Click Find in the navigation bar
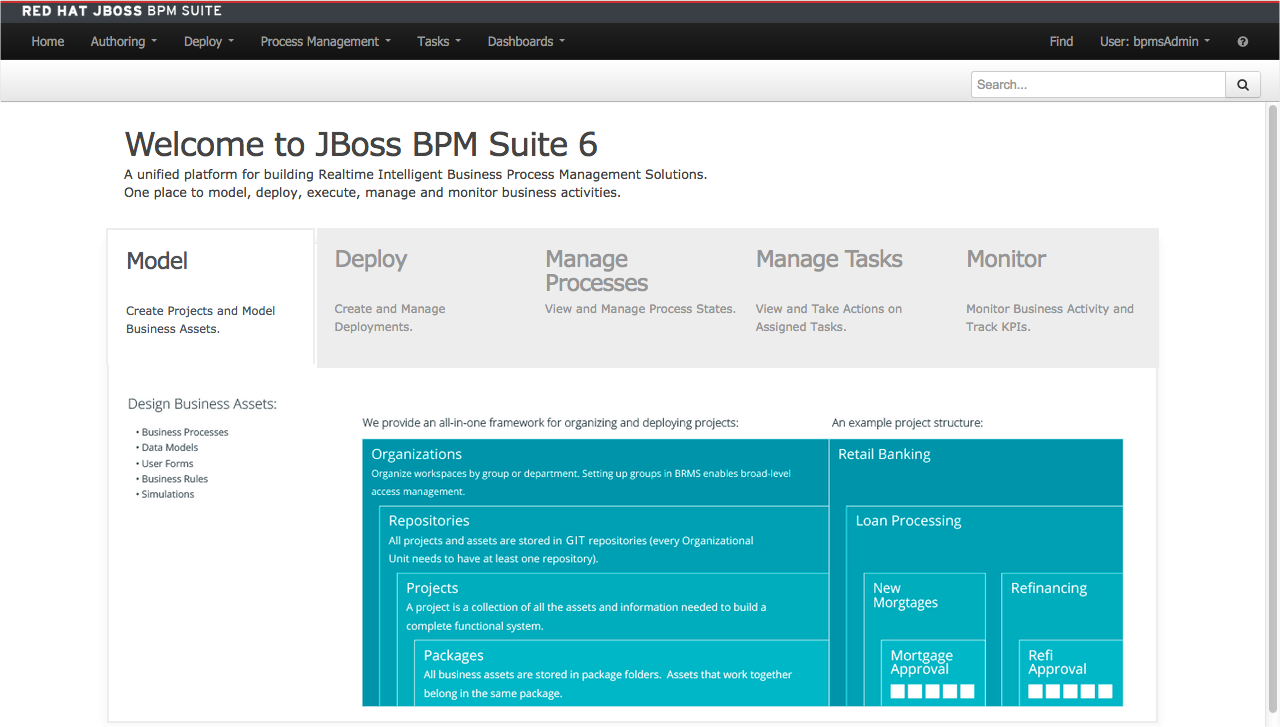The width and height of the screenshot is (1280, 727). pos(1061,41)
